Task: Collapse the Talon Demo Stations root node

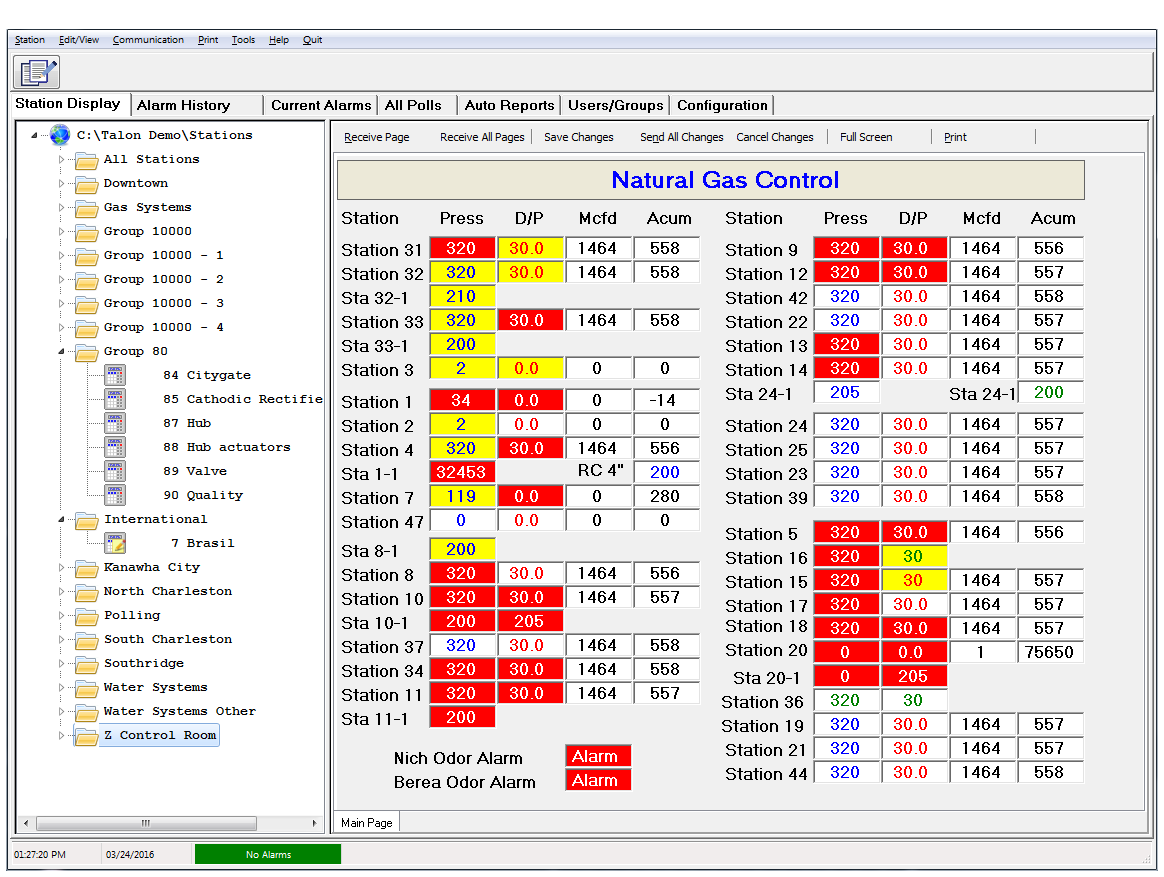Action: (34, 135)
